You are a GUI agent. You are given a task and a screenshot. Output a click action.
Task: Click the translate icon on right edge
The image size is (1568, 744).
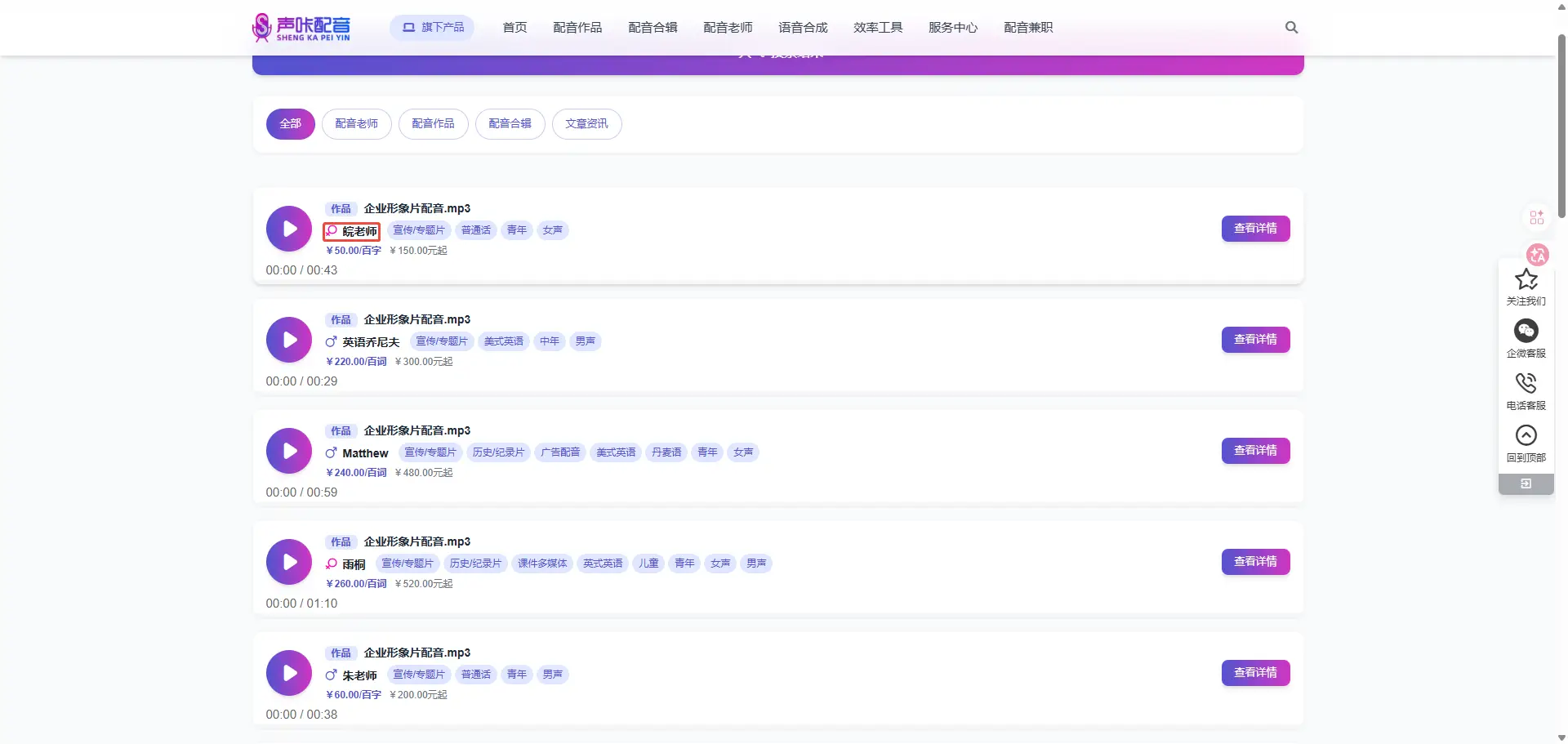point(1537,255)
